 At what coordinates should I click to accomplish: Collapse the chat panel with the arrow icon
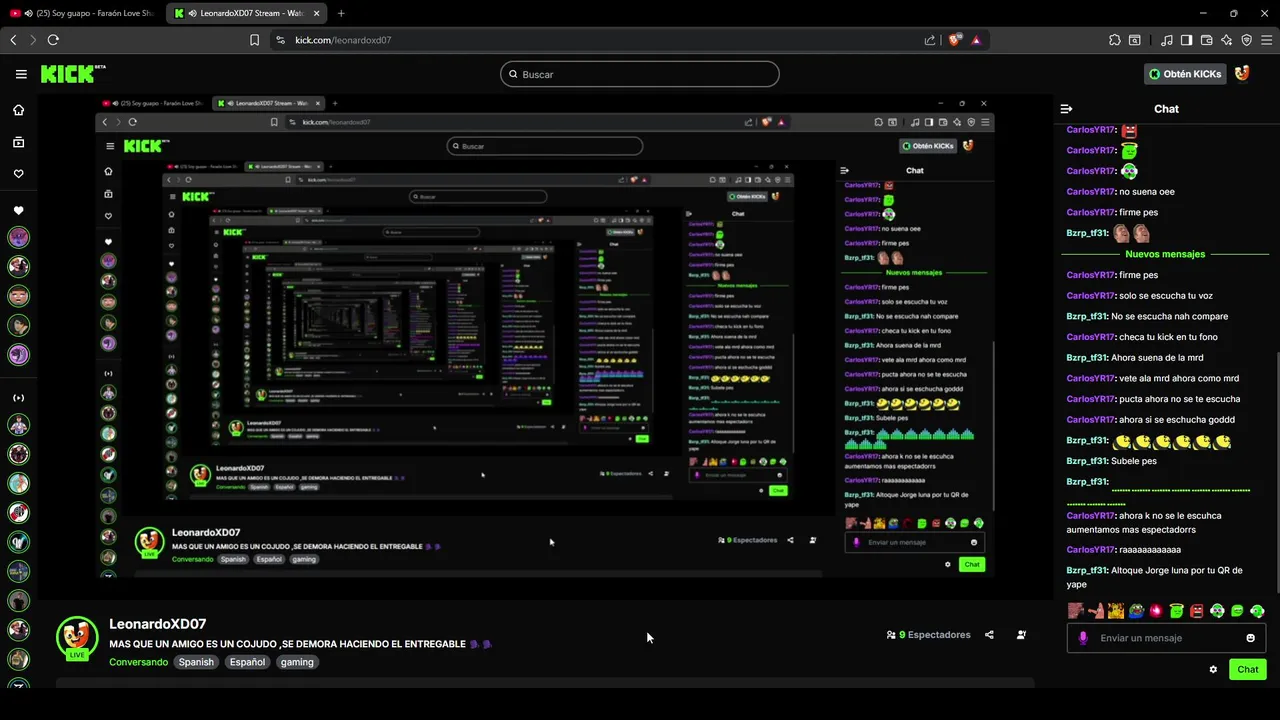(1066, 109)
